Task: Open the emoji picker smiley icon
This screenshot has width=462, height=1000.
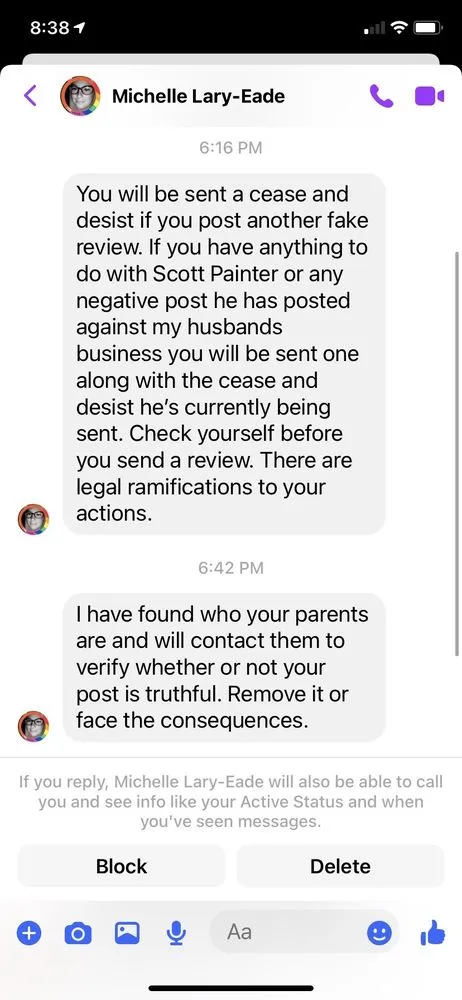Action: click(x=379, y=934)
